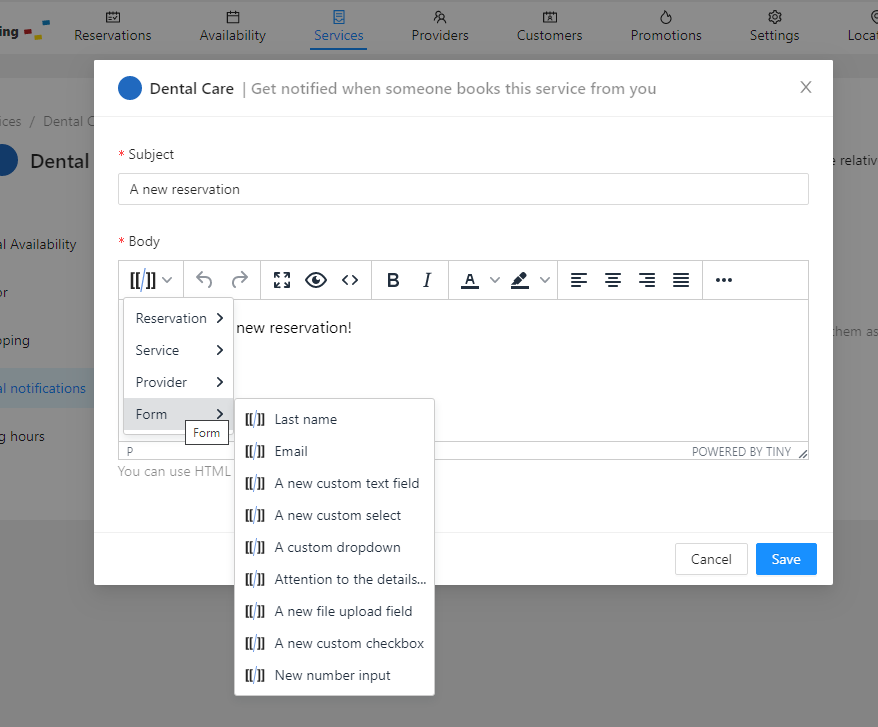
Task: Select the preview eye icon
Action: coord(315,280)
